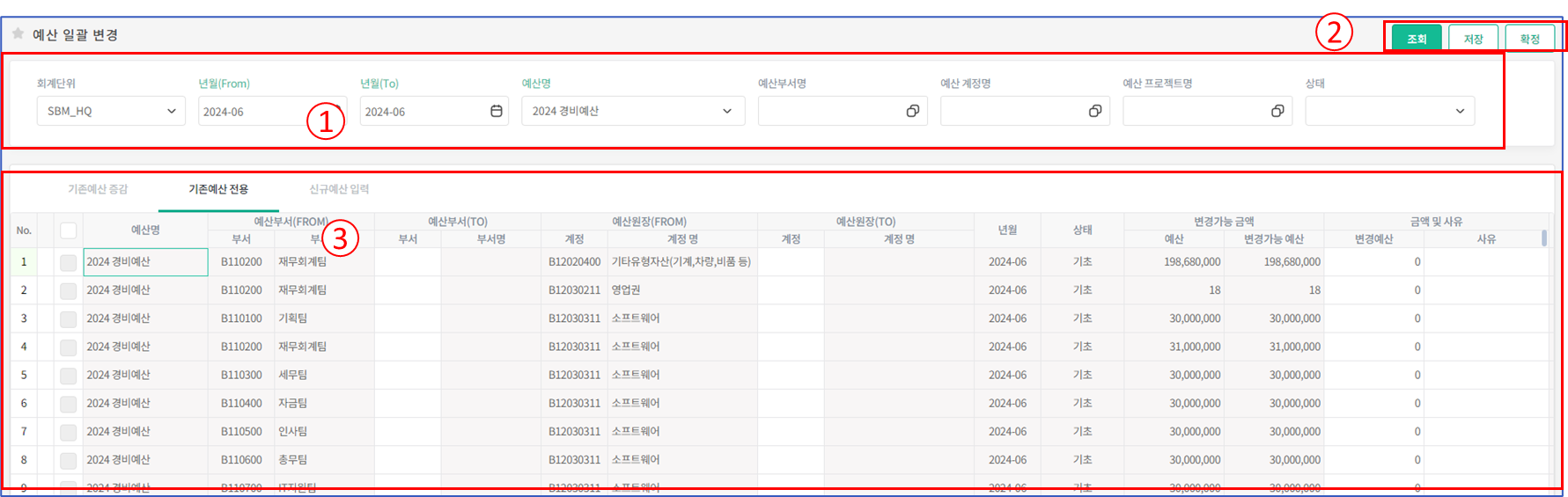The image size is (1568, 497).
Task: Click the grid's vertical scrollbar handle
Action: [1544, 238]
